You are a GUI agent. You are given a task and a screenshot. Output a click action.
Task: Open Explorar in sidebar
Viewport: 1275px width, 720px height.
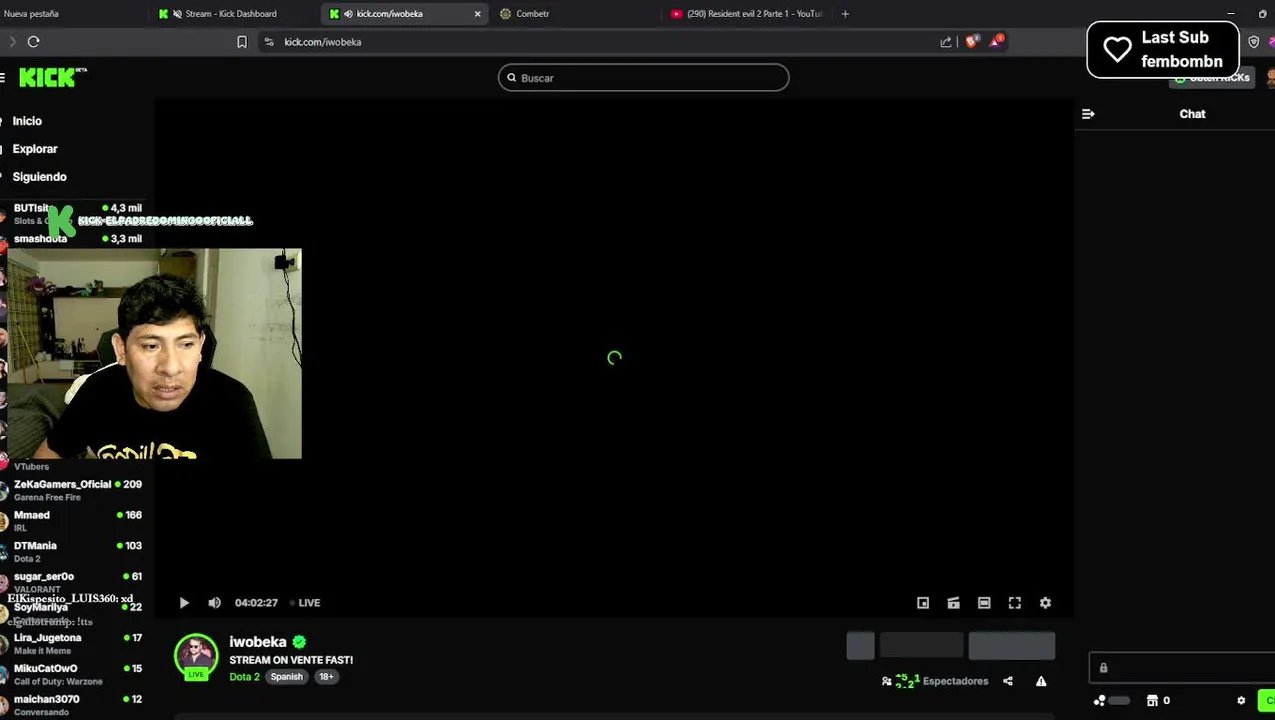[35, 149]
